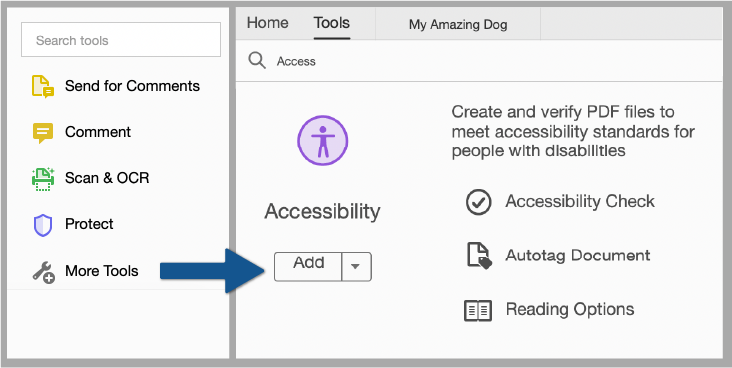Click the Add button under Accessibility
This screenshot has width=732, height=368.
click(308, 267)
